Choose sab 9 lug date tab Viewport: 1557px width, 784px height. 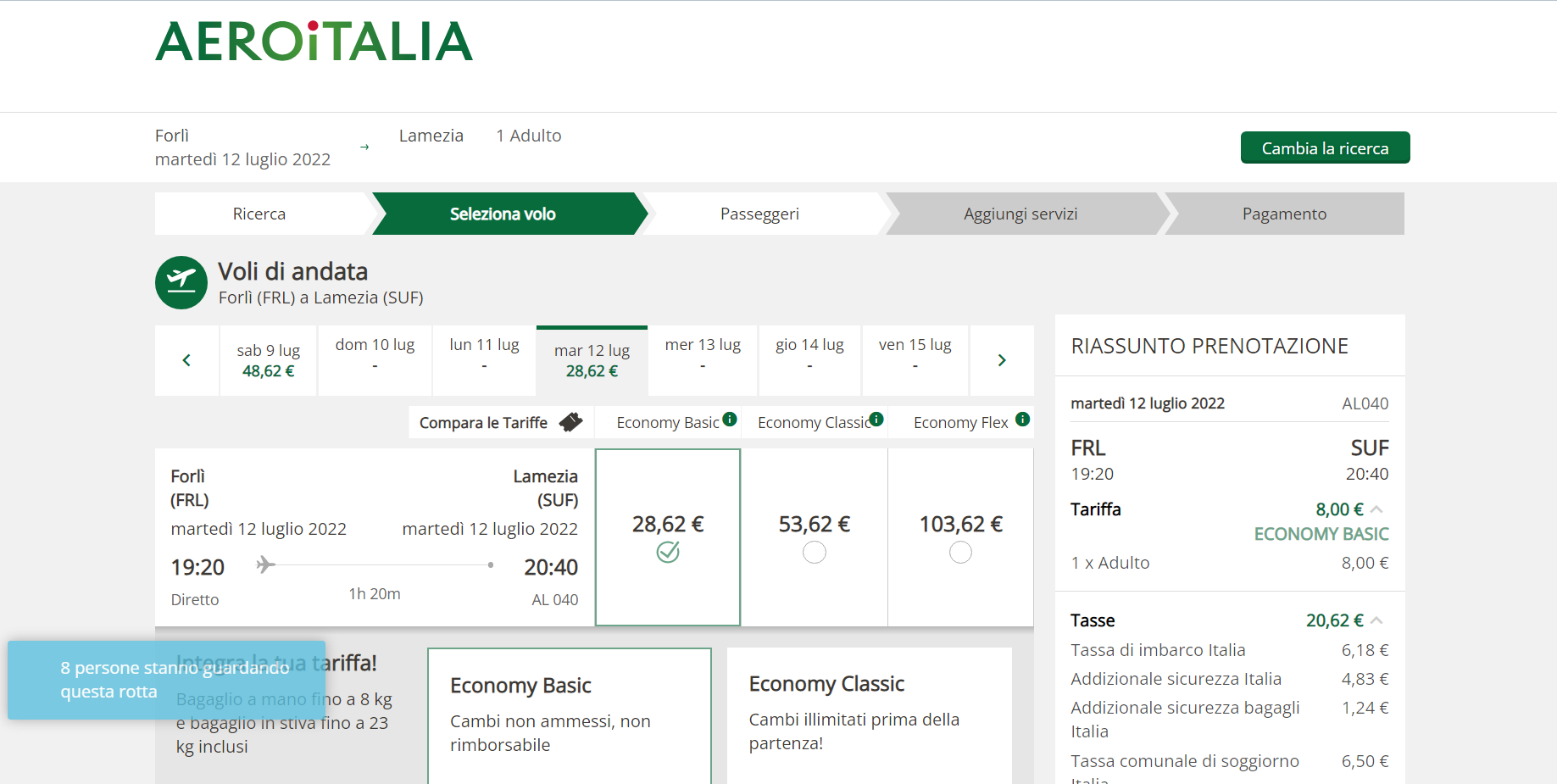[269, 360]
